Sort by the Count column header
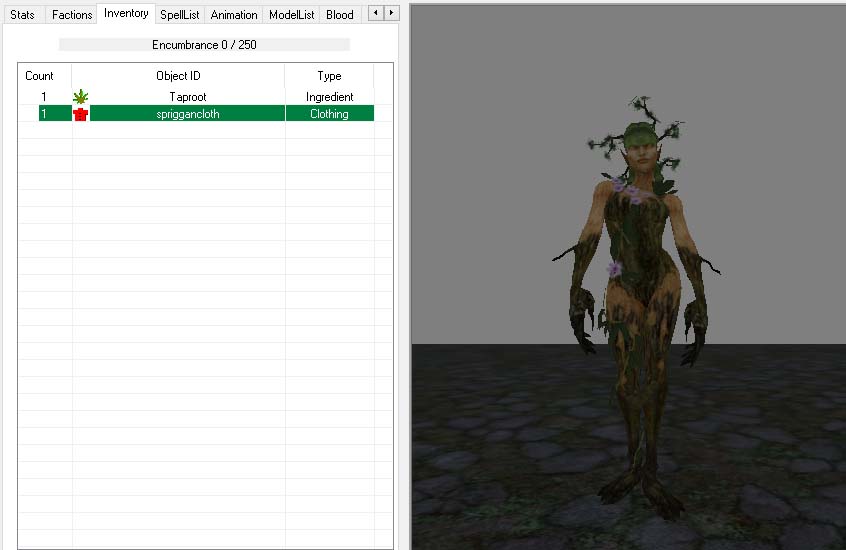The image size is (846, 550). (x=40, y=76)
